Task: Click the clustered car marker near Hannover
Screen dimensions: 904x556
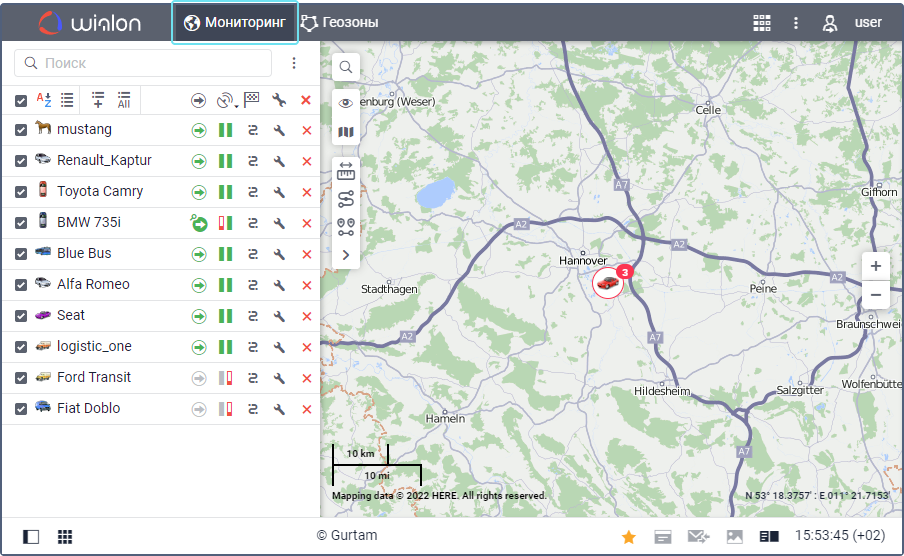Action: coord(607,283)
